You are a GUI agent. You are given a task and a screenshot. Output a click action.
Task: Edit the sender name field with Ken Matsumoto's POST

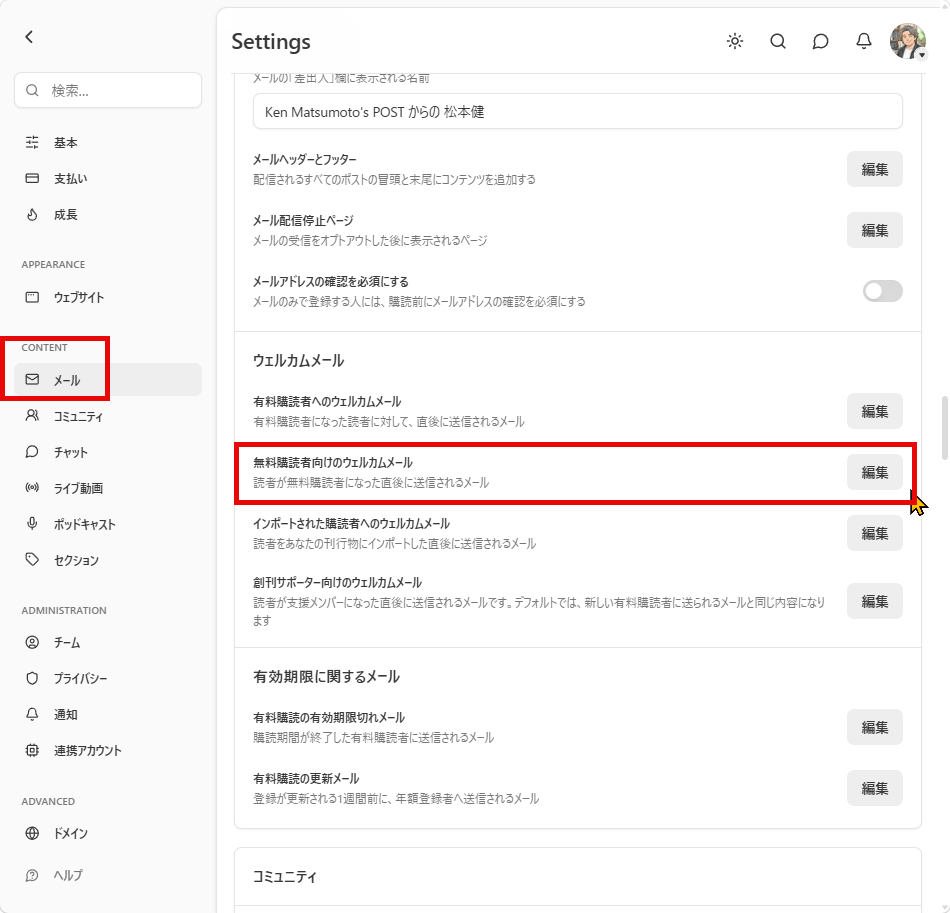(577, 111)
